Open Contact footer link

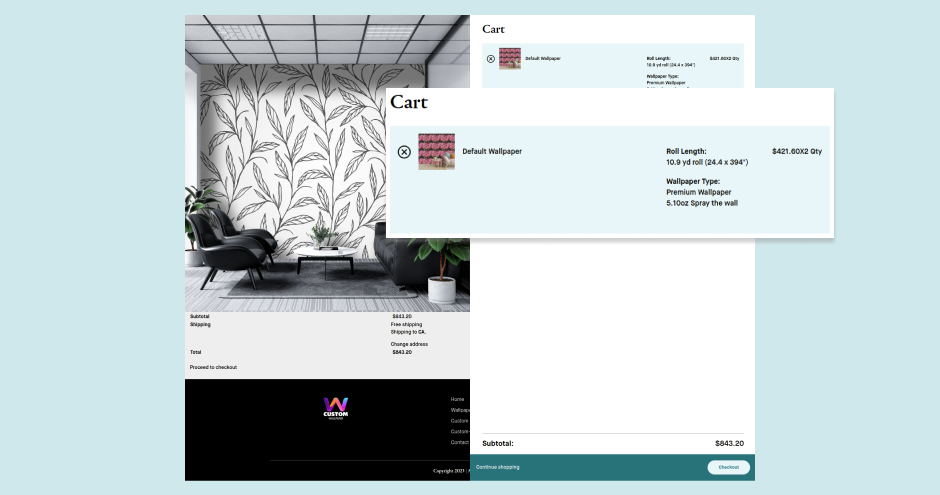(x=460, y=442)
